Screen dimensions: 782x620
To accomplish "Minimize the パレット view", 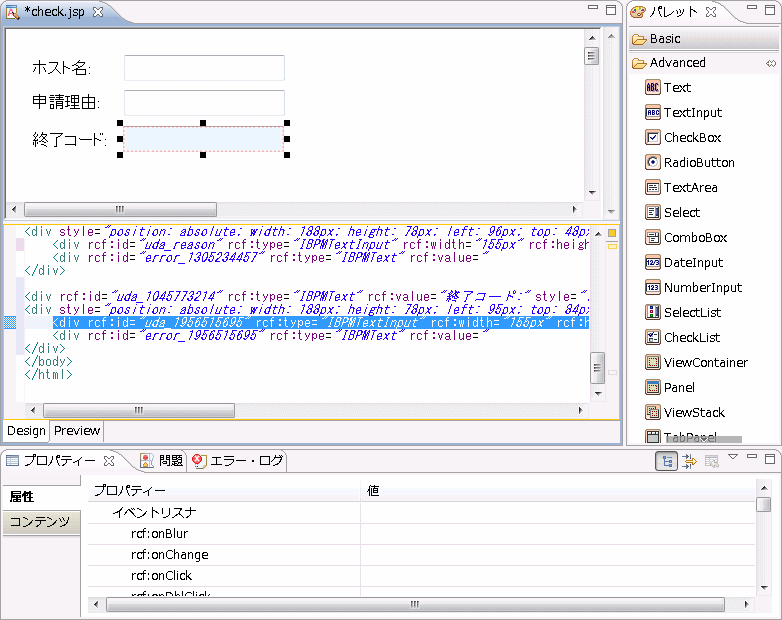I will click(752, 8).
